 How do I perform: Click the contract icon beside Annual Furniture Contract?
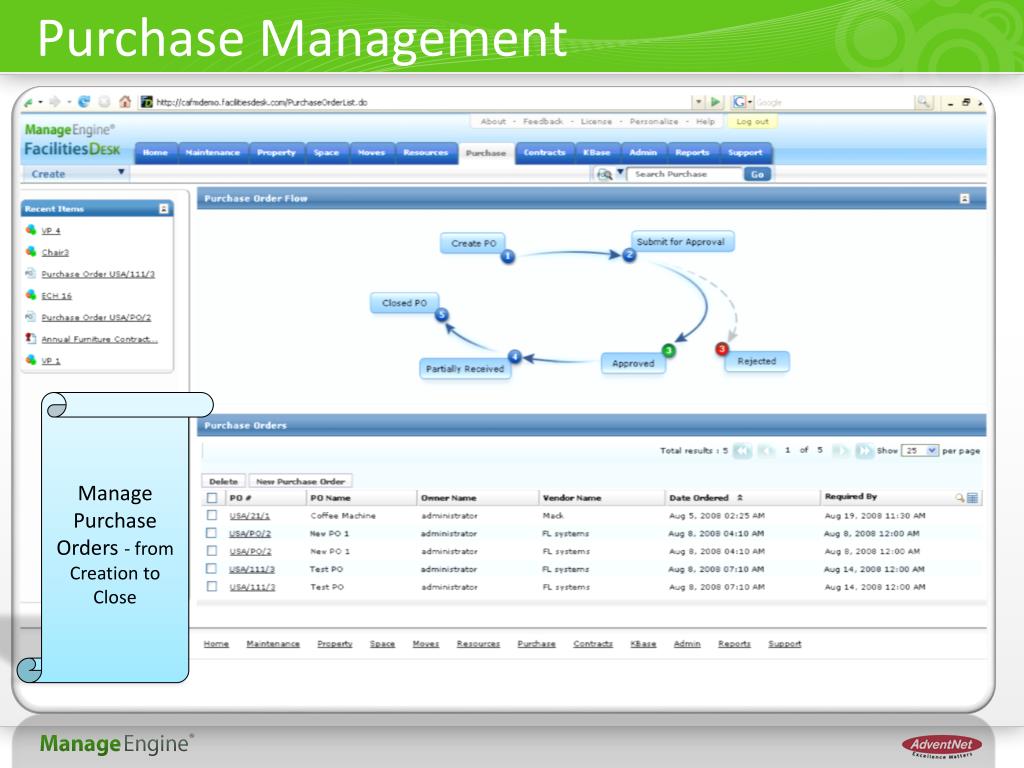coord(30,338)
